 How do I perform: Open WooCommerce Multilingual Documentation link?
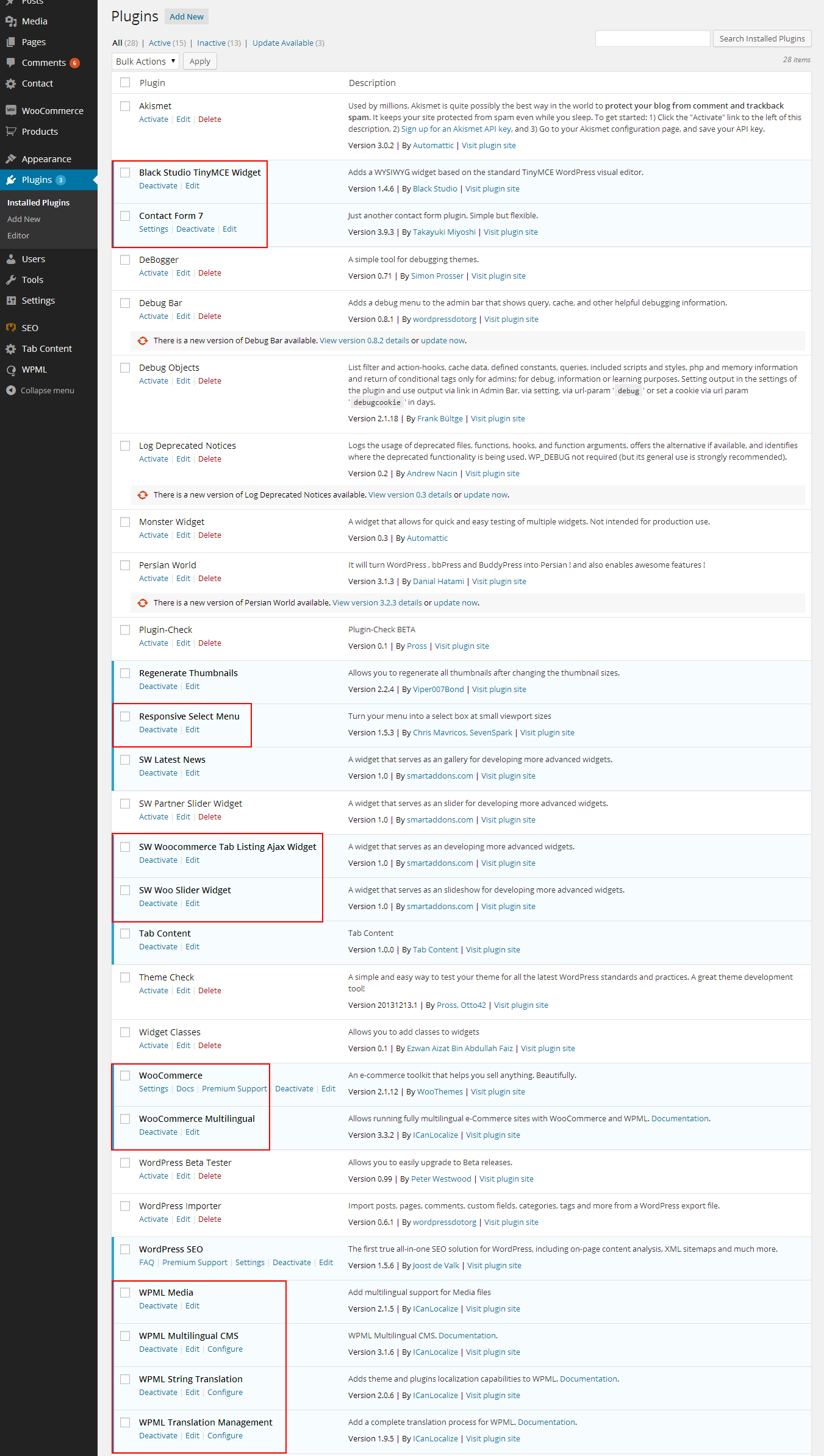tap(680, 1119)
